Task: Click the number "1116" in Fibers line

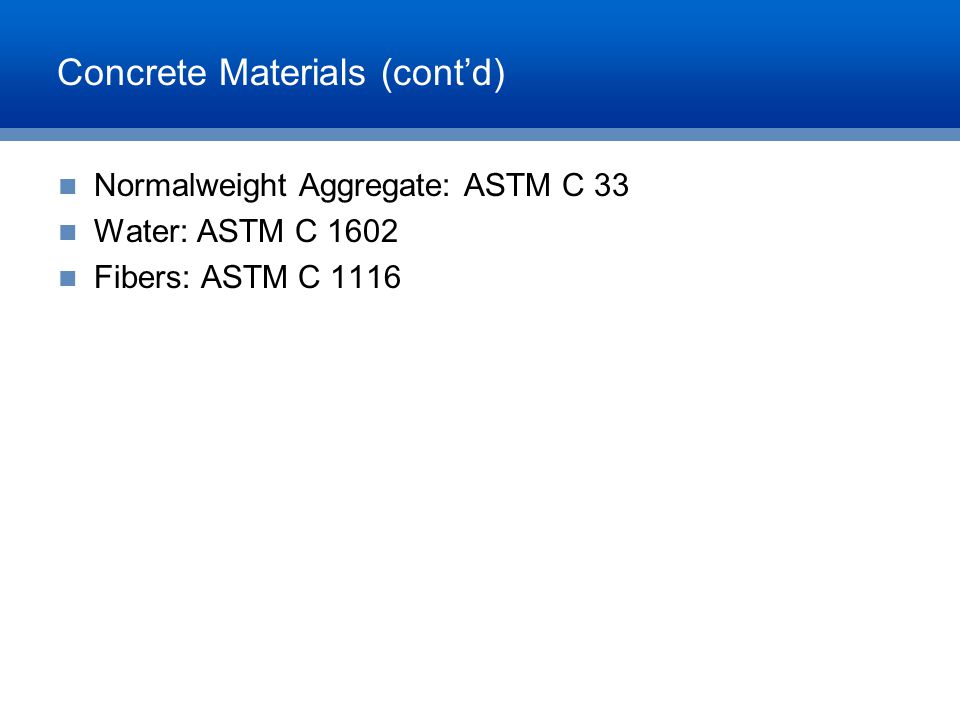Action: (x=366, y=277)
